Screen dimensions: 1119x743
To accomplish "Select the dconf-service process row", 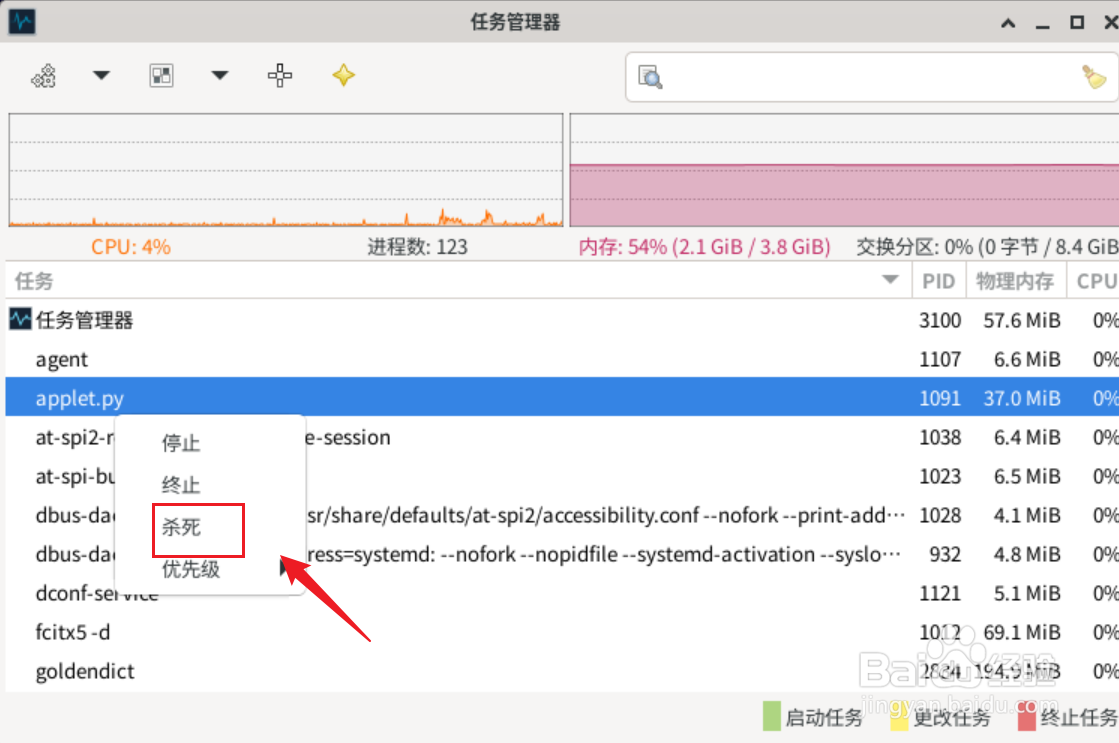I will pos(562,593).
